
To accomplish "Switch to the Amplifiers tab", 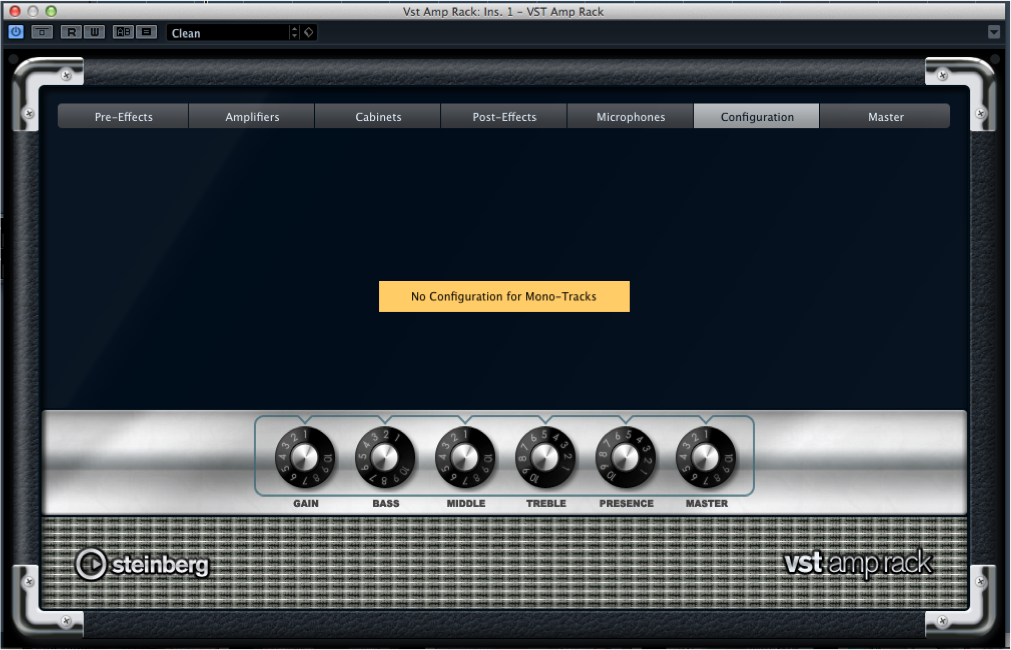I will 251,116.
